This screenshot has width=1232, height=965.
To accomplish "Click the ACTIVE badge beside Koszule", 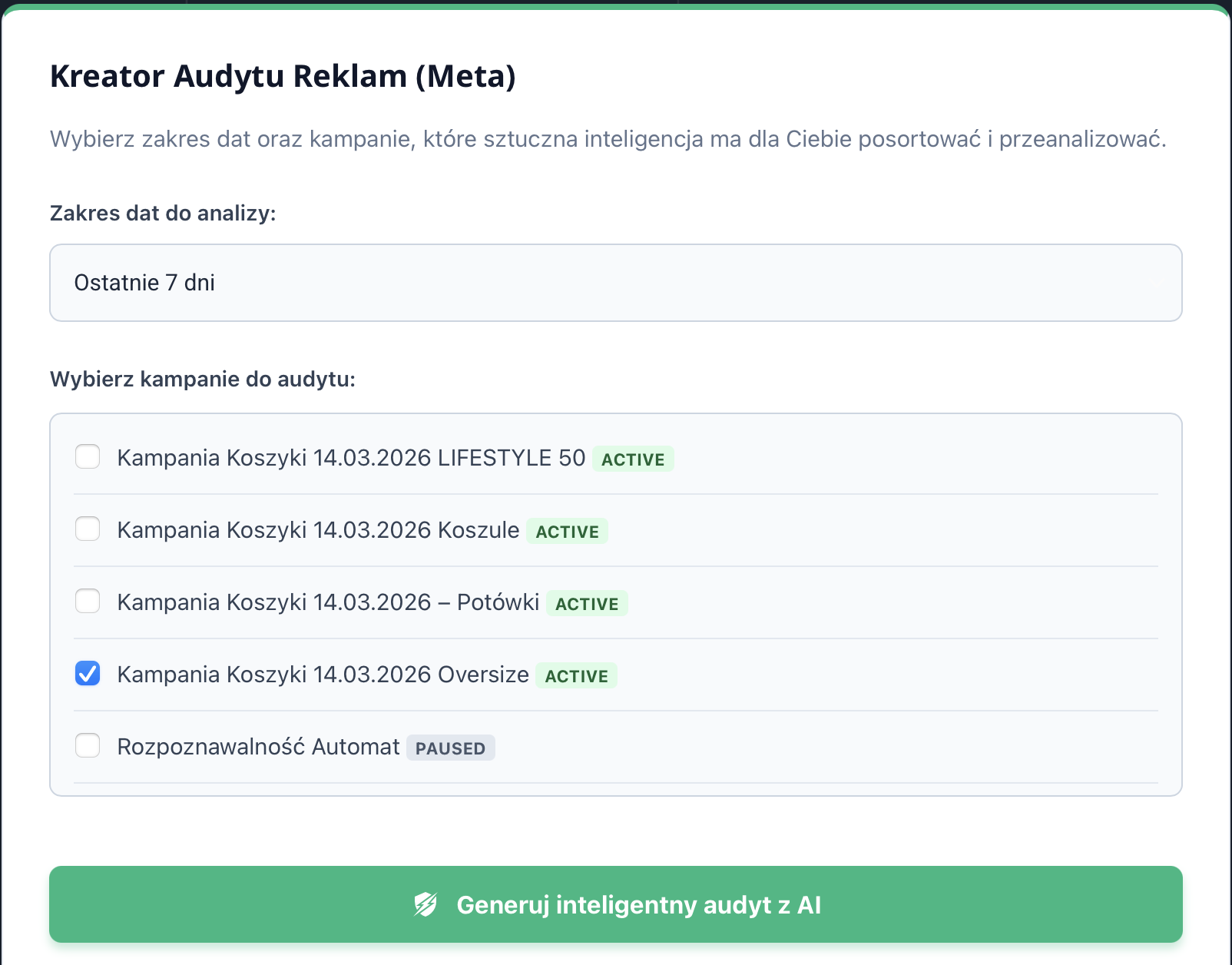I will (x=567, y=532).
